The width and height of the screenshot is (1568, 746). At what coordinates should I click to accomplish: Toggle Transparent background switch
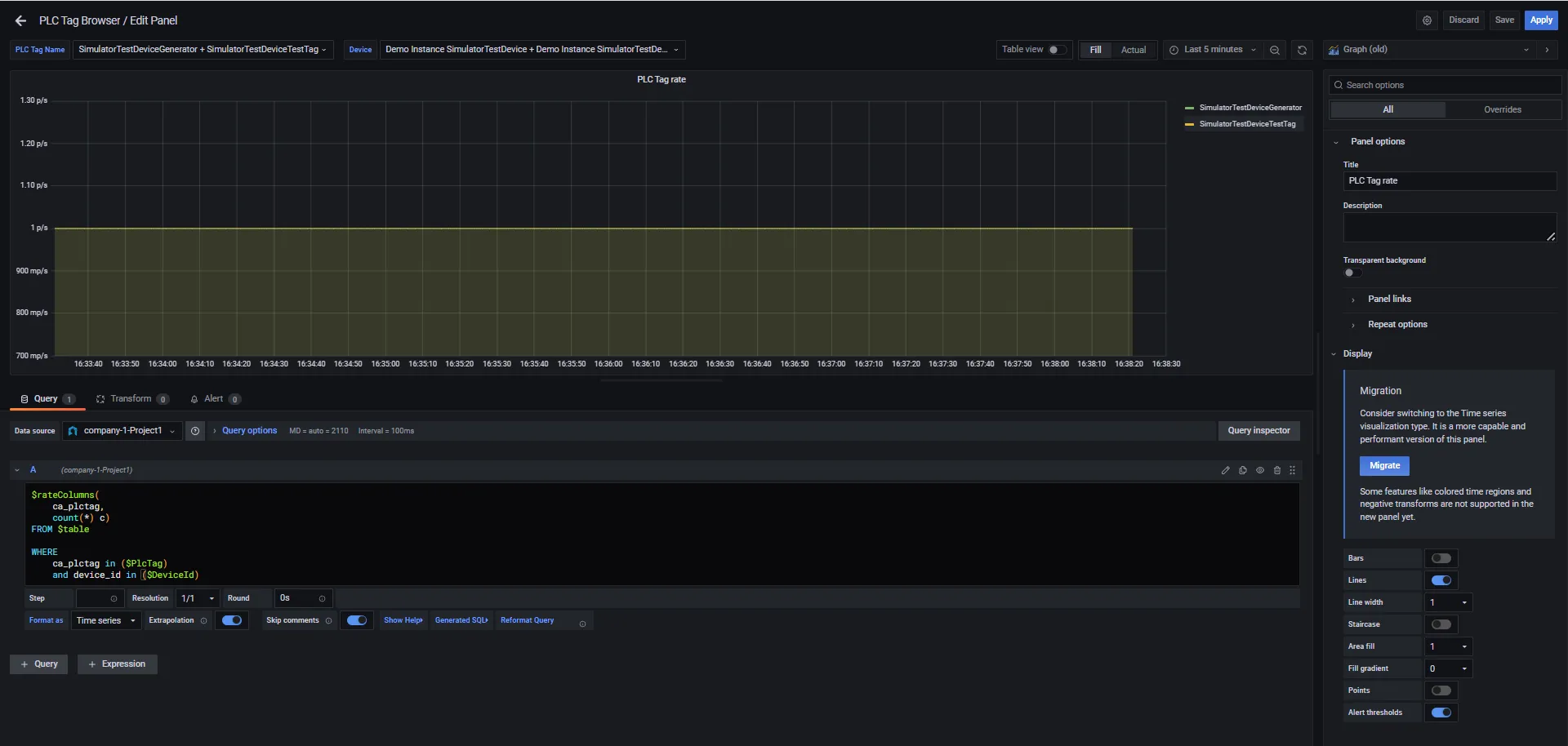point(1352,273)
